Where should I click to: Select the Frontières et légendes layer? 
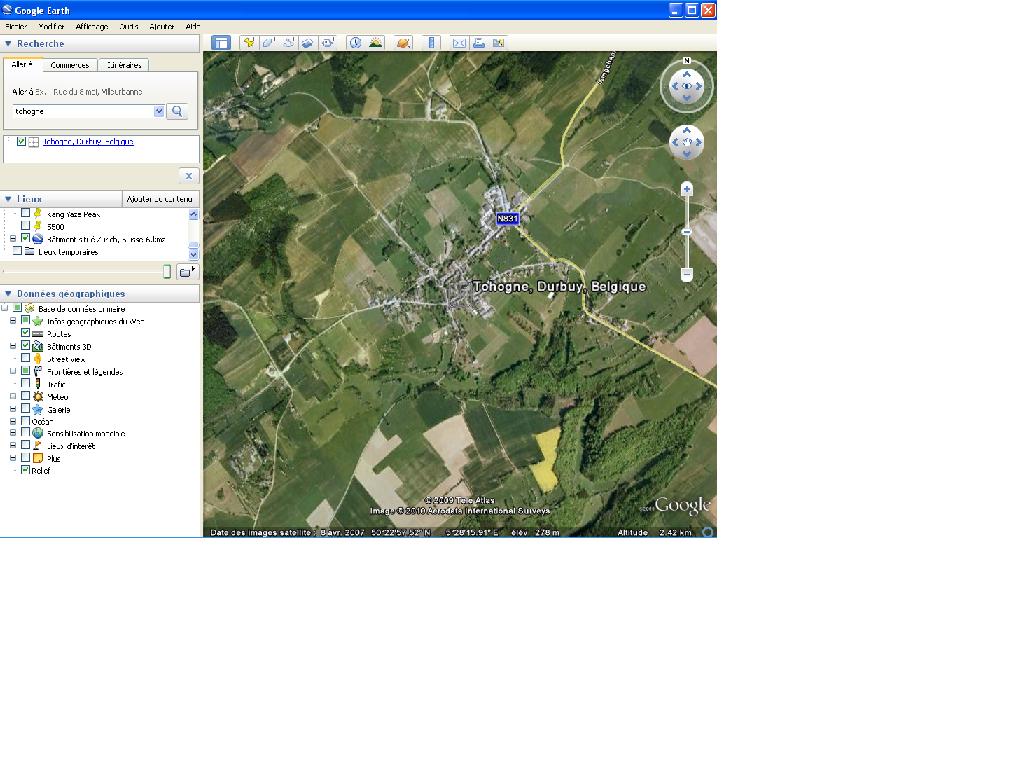[85, 372]
